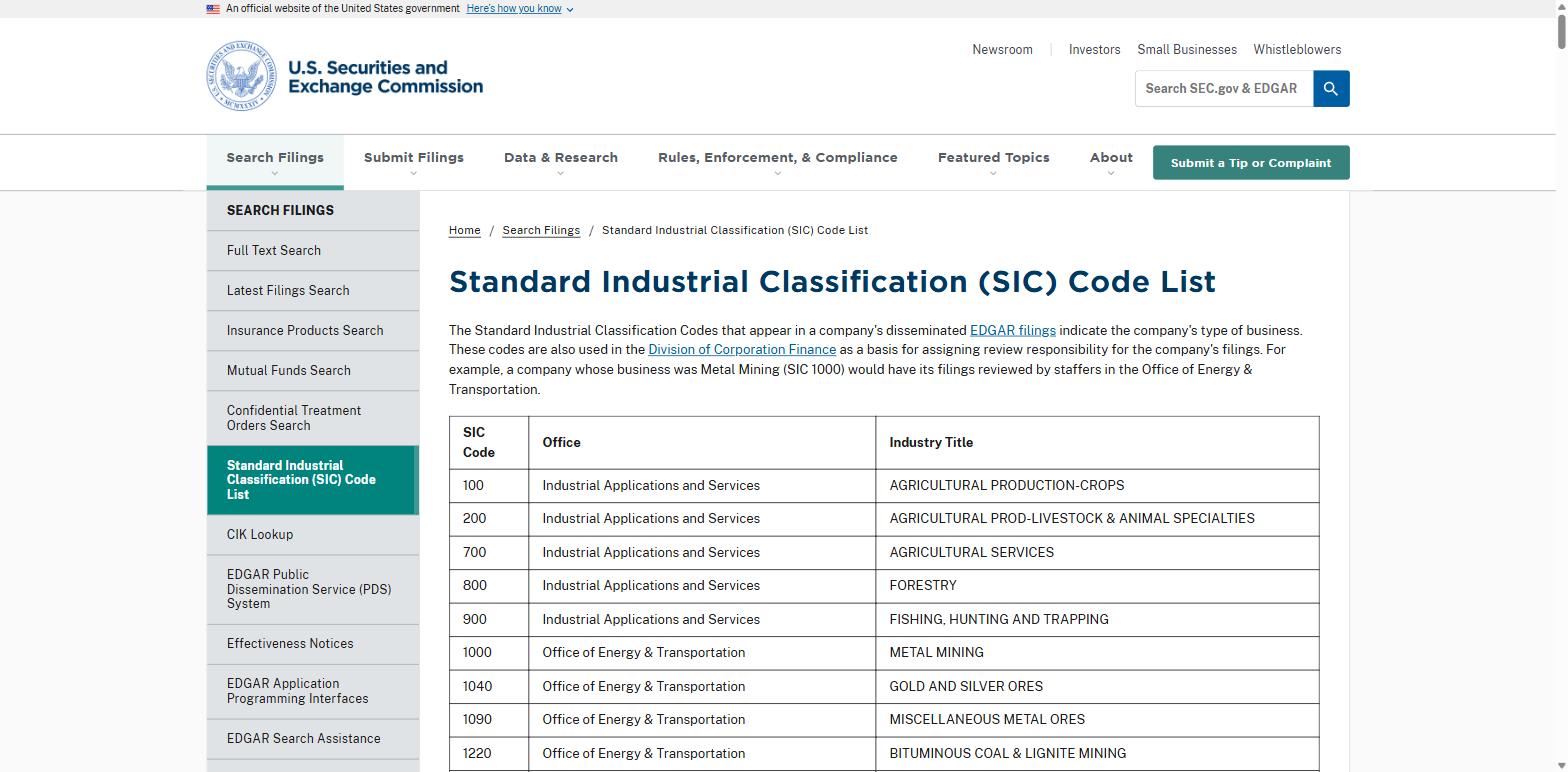The height and width of the screenshot is (772, 1568).
Task: Click SIC code 1040 cell
Action: coord(489,687)
